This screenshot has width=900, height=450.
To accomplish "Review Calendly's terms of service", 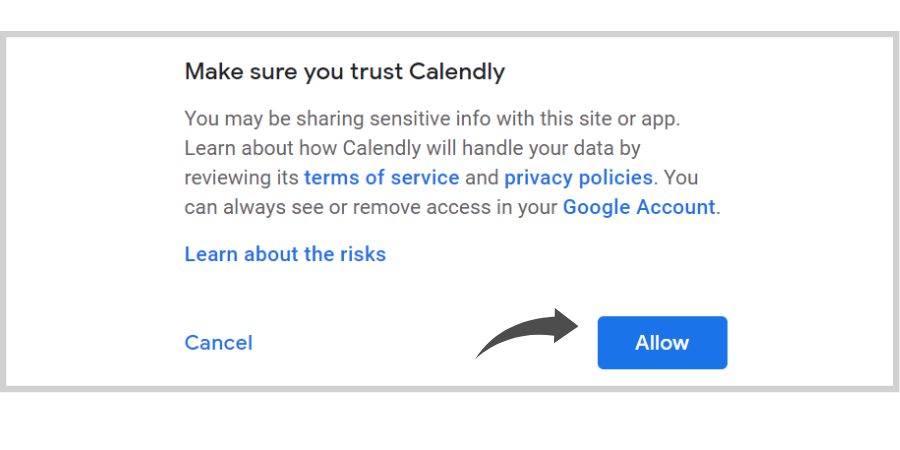I will [x=382, y=177].
